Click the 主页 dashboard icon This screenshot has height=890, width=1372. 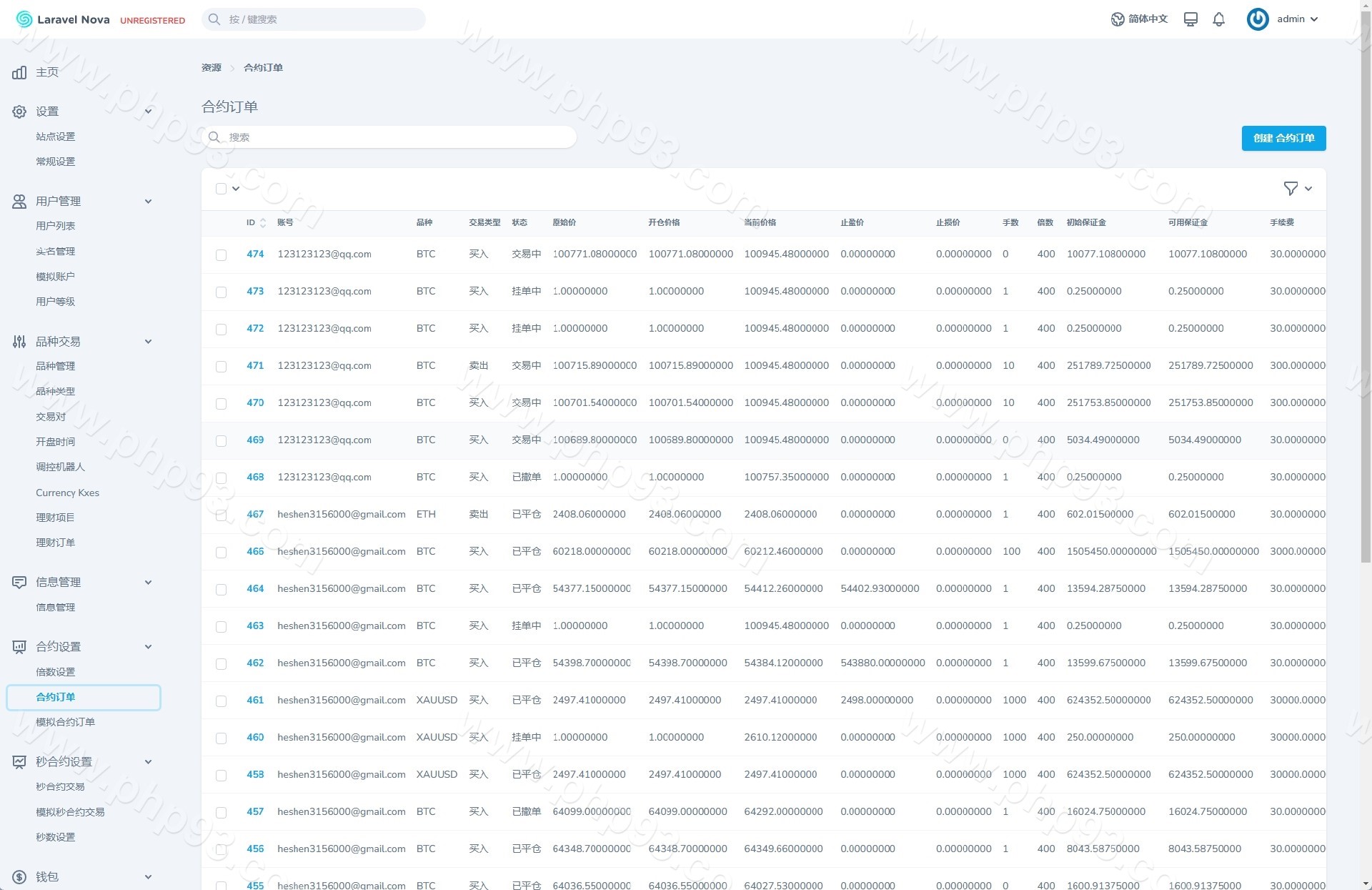(19, 72)
